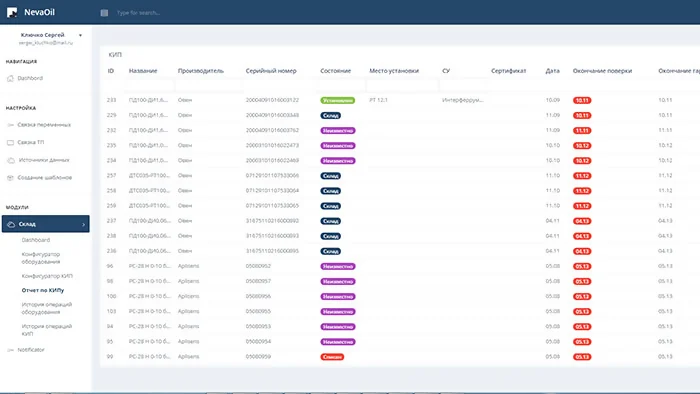Click icon next to Связка ТП
The width and height of the screenshot is (700, 394).
point(10,143)
